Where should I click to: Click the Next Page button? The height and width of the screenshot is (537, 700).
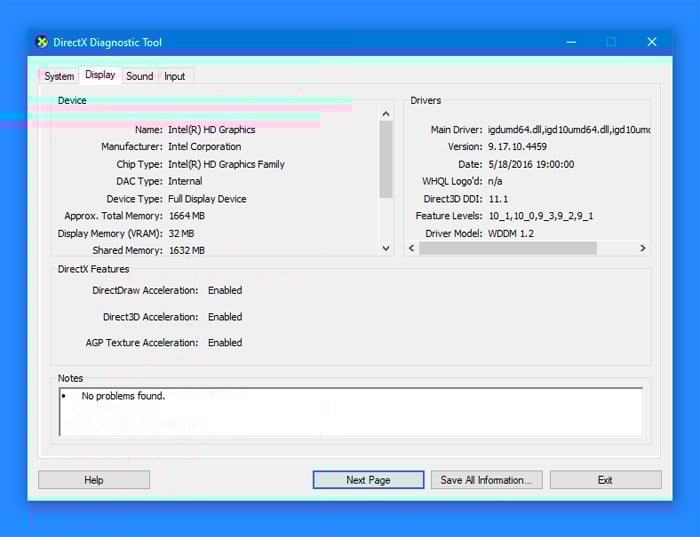368,480
